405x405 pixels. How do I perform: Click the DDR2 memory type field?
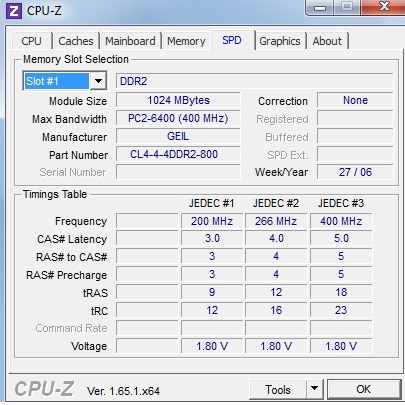tap(255, 81)
